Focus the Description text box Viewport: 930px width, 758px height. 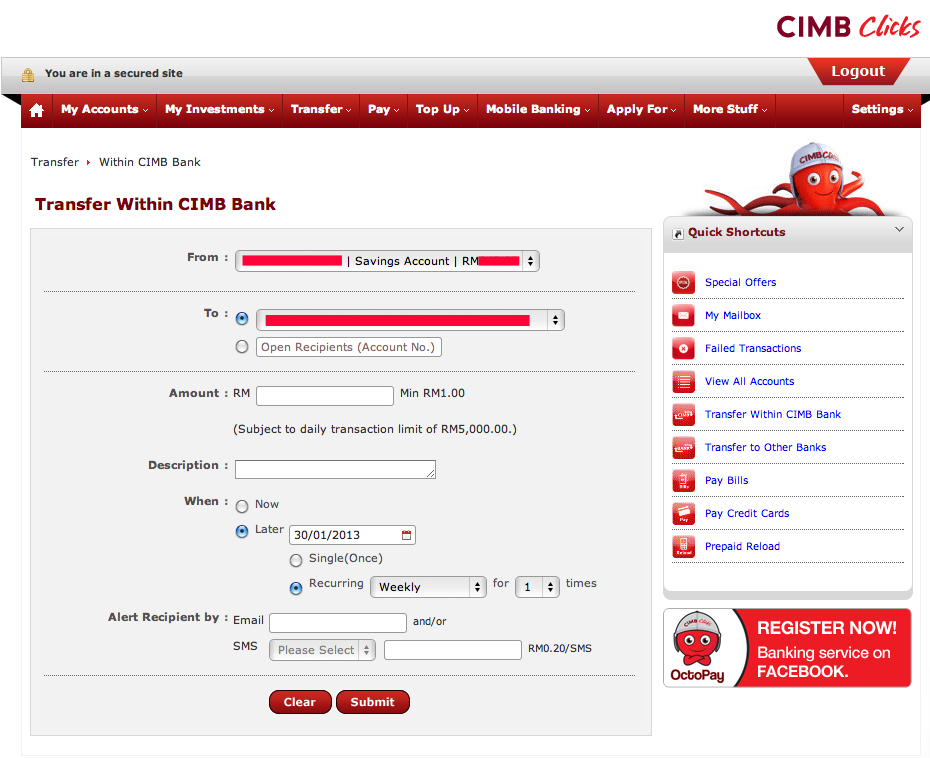pos(335,469)
